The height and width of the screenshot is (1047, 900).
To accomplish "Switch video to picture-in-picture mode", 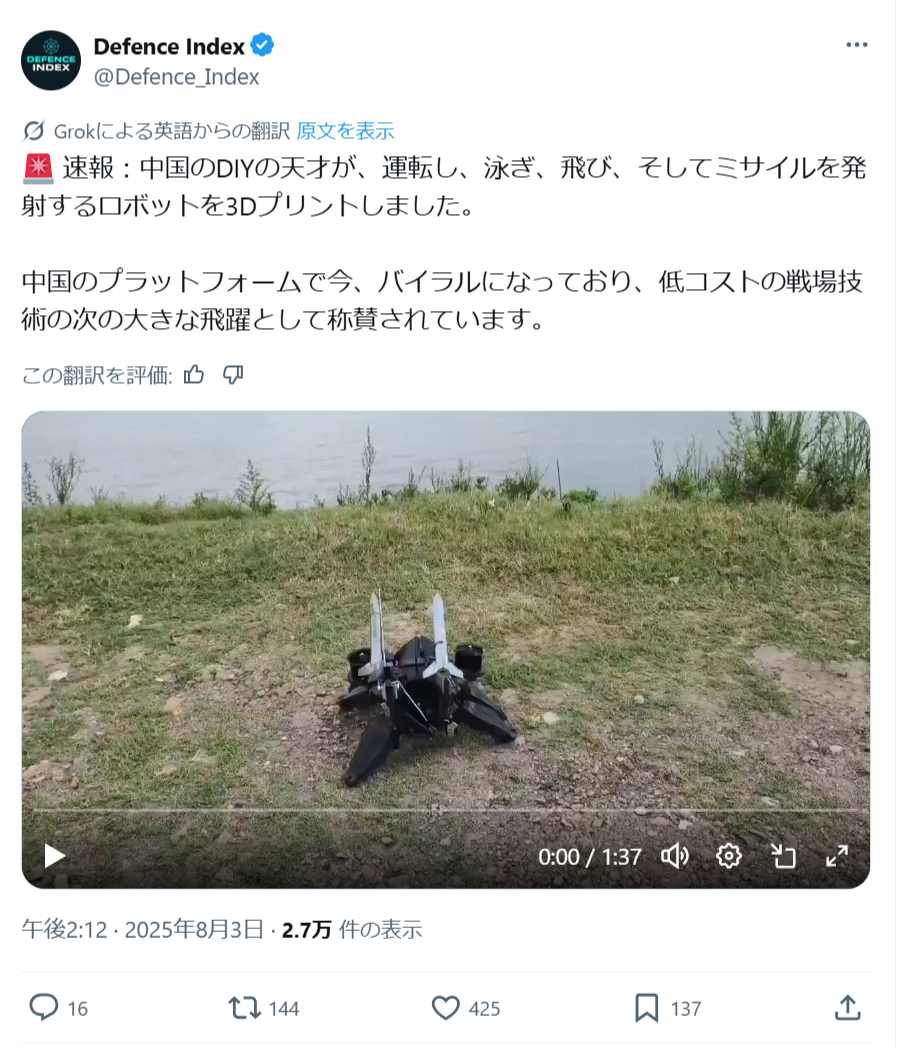I will click(x=782, y=856).
